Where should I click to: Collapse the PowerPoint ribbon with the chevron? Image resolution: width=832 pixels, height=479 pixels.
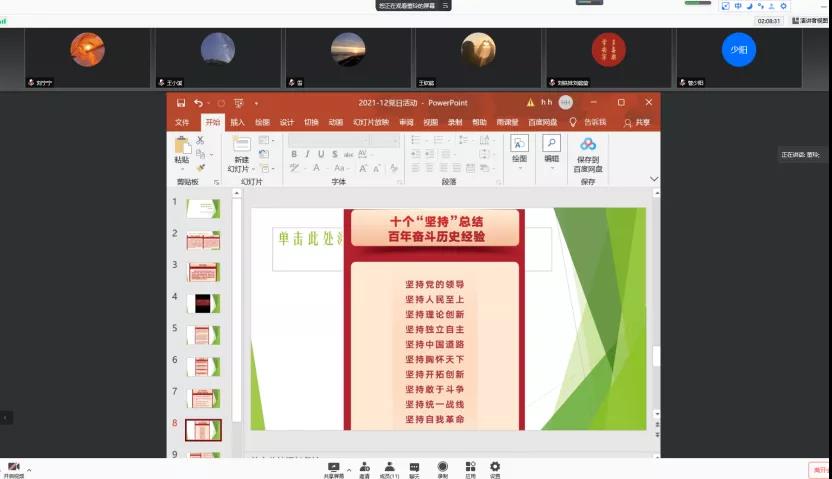click(654, 179)
